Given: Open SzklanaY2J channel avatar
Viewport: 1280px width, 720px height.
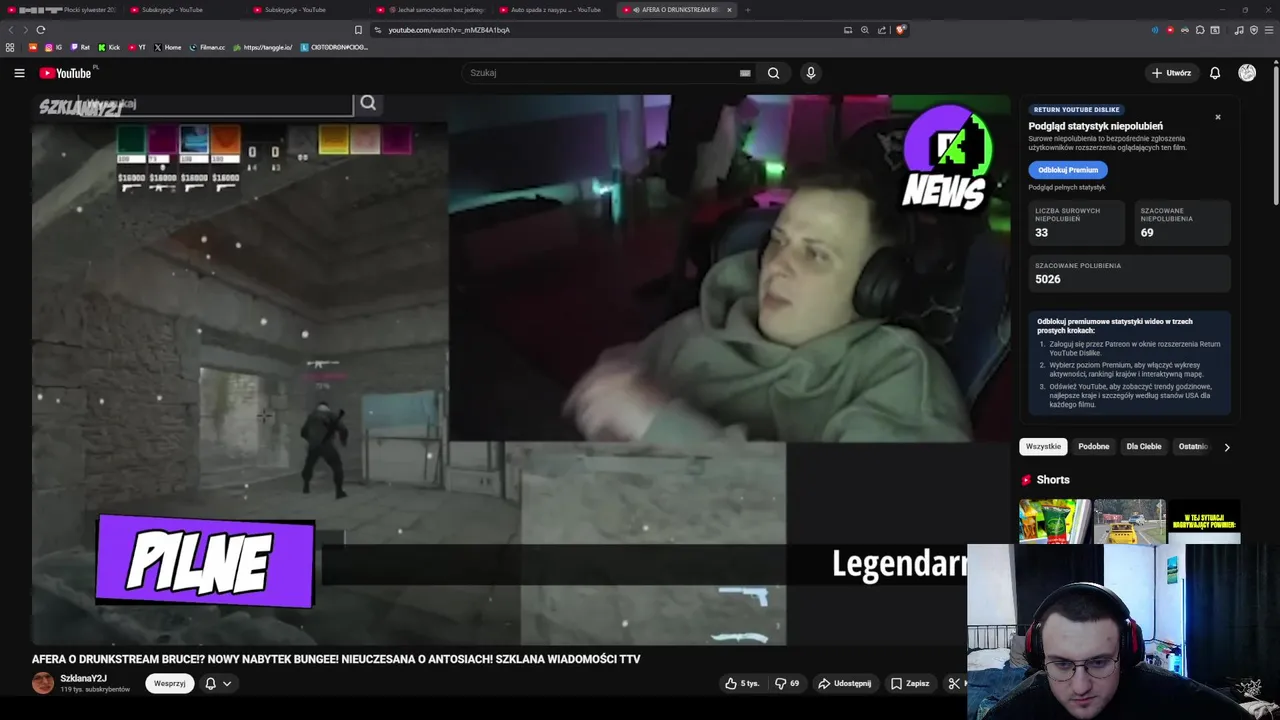Looking at the screenshot, I should click(43, 683).
